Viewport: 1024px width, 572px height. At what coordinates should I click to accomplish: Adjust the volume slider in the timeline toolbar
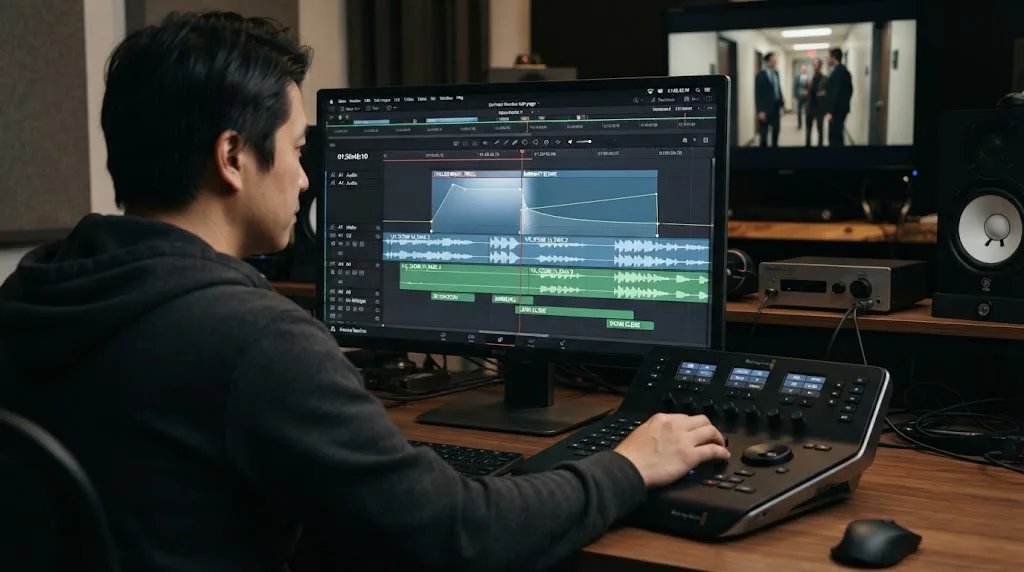(x=584, y=142)
